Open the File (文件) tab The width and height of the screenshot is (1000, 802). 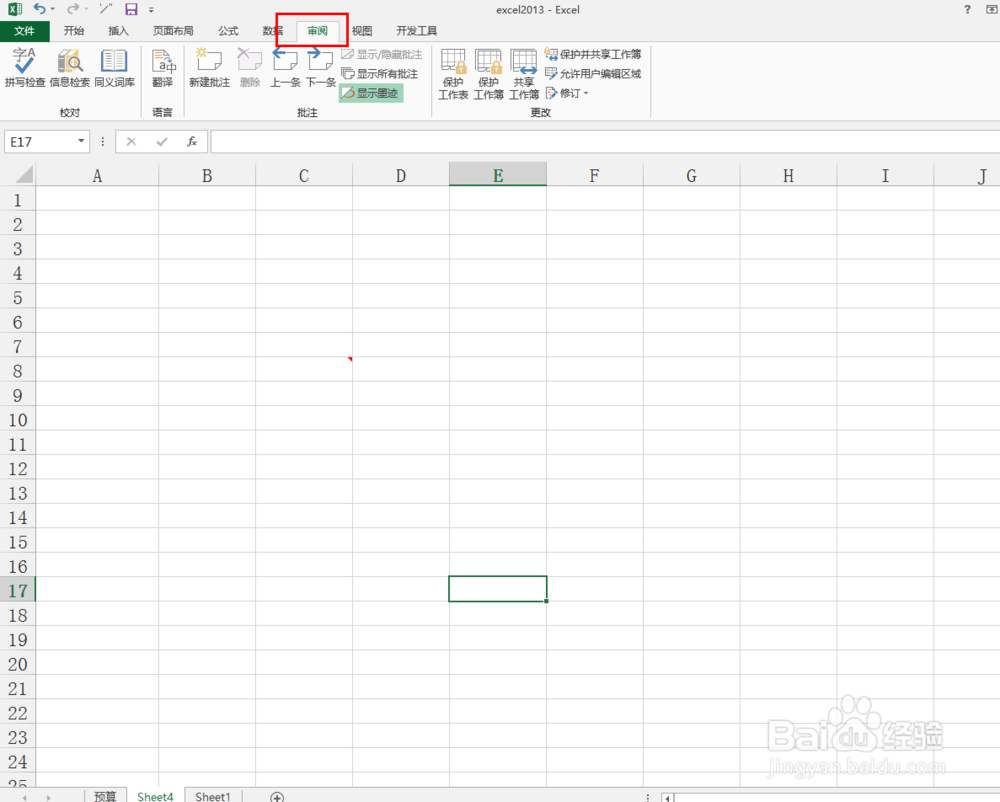[25, 31]
